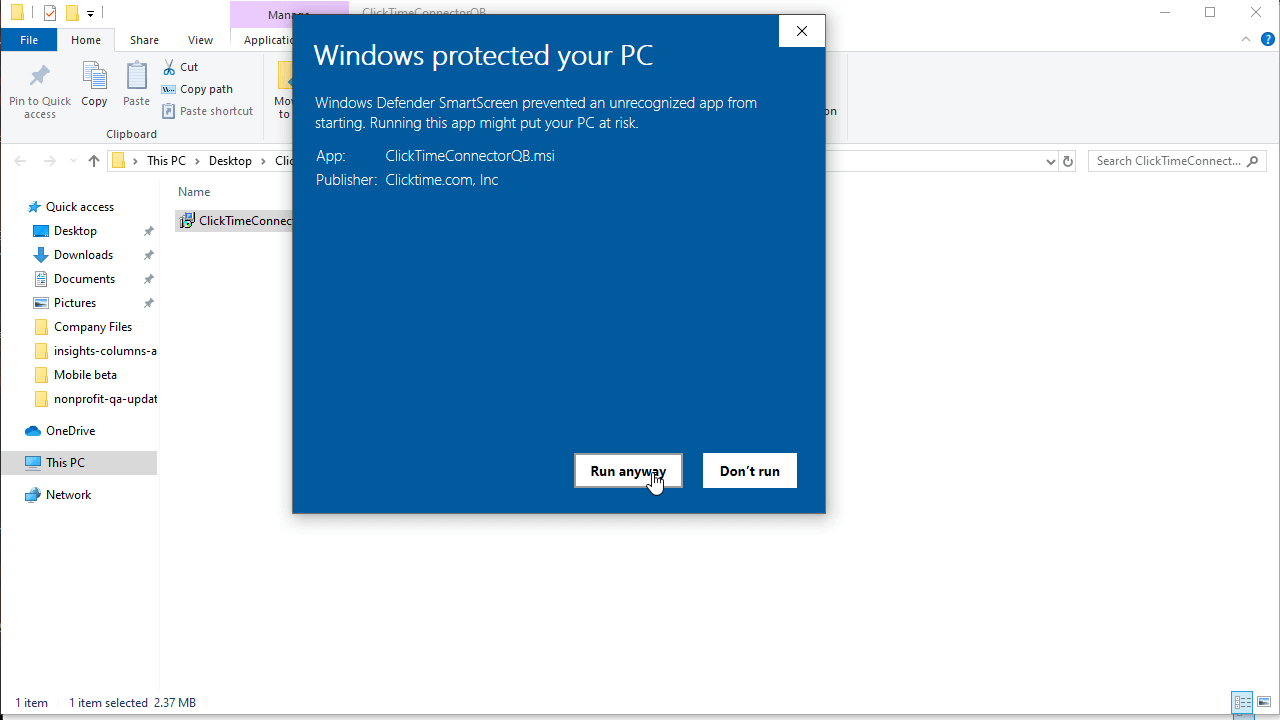Click the Pin to Quick access icon
The image size is (1280, 720).
coord(40,76)
